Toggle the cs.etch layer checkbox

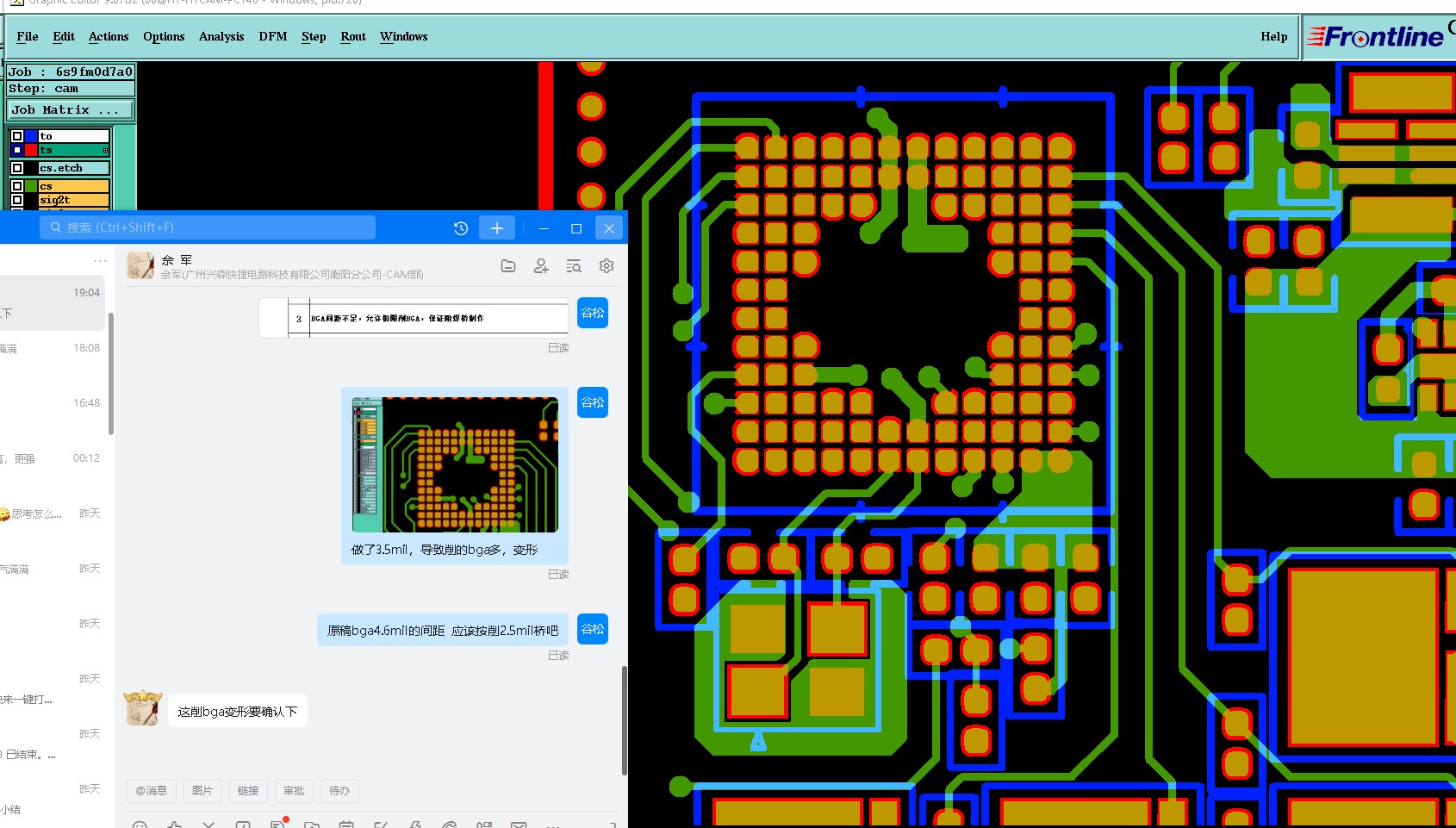(x=17, y=168)
